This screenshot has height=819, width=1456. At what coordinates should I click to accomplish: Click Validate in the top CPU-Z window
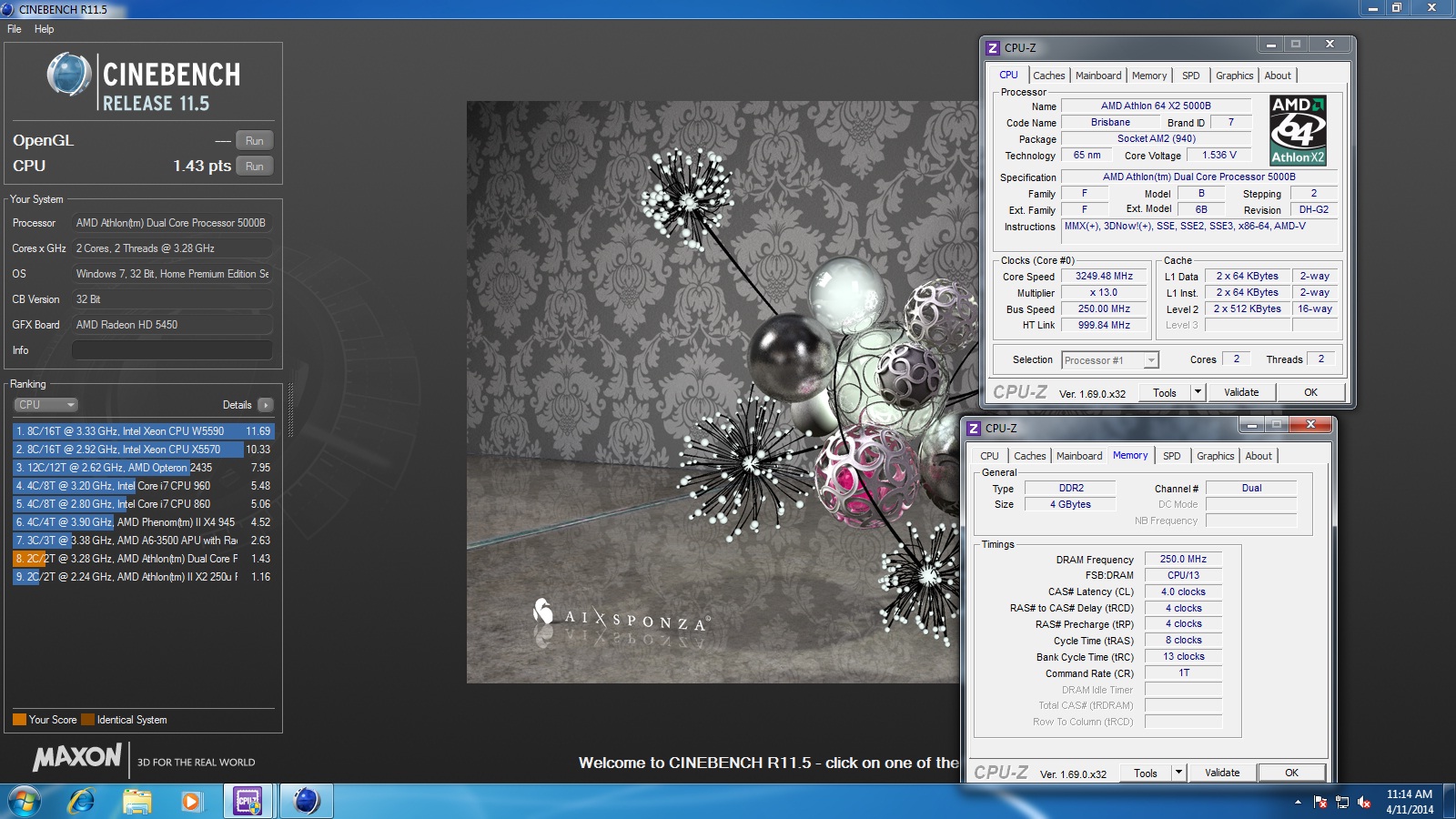1241,392
